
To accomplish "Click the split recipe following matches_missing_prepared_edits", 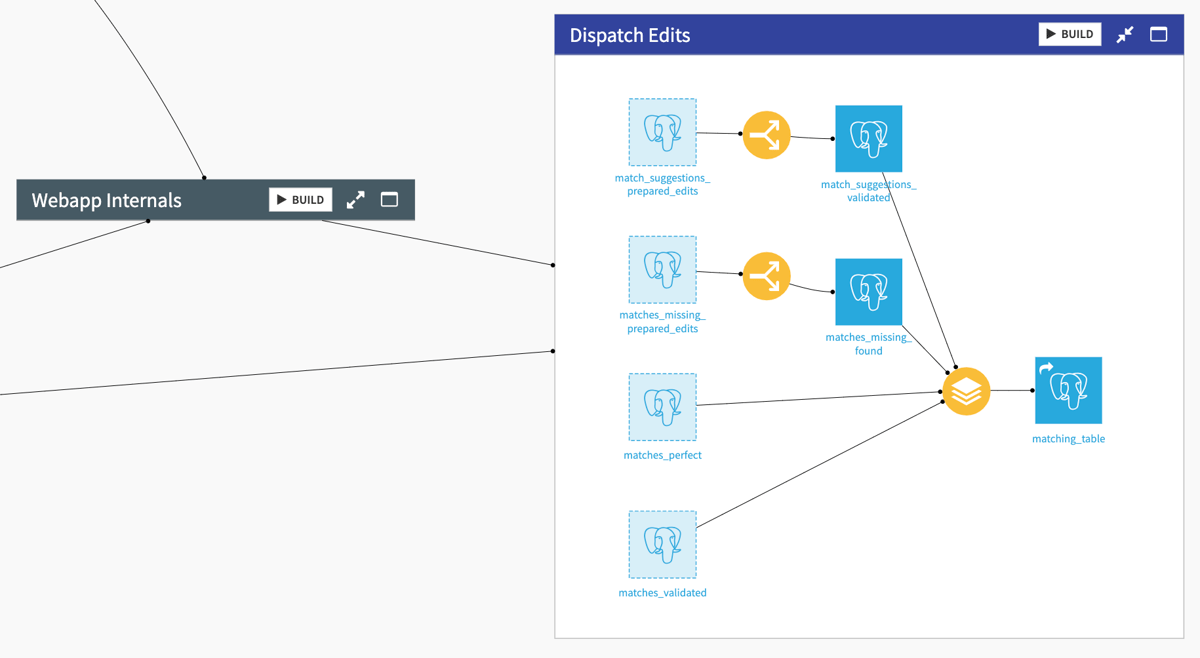I will tap(766, 275).
